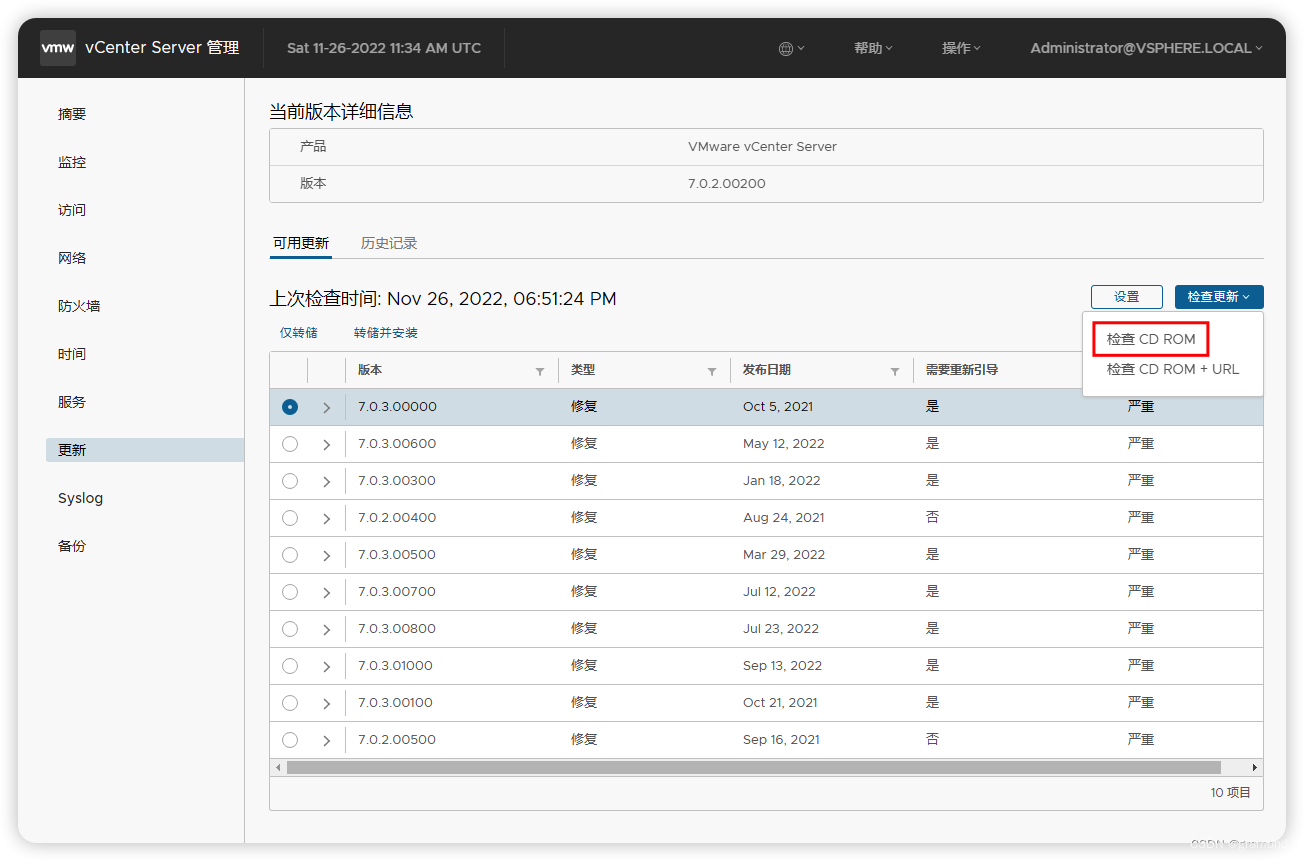Open 更新 in the sidebar
The image size is (1304, 861).
click(145, 450)
